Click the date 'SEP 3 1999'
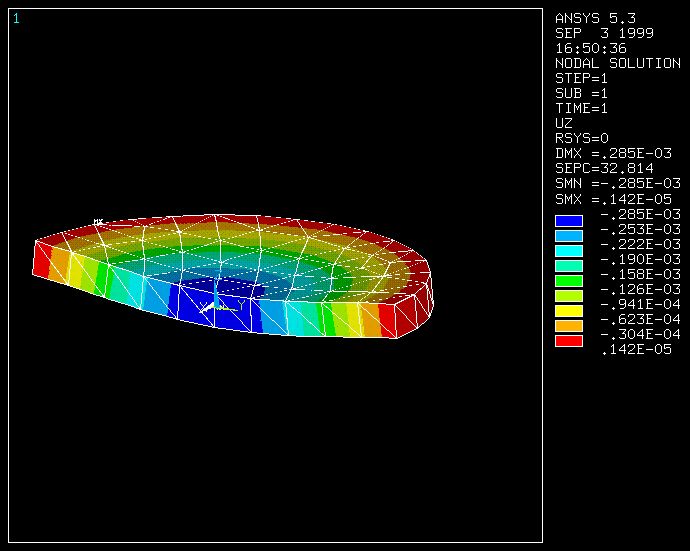Viewport: 690px width, 551px height. tap(604, 33)
